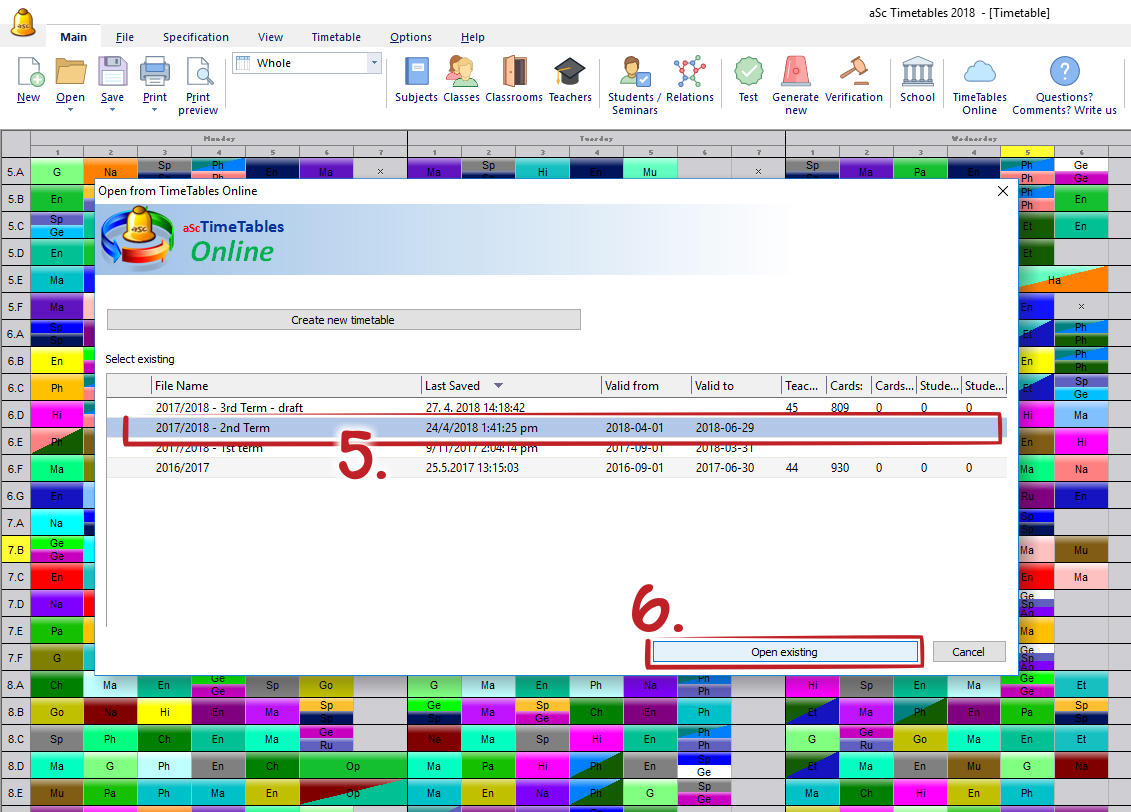Click the Cancel button in dialog
This screenshot has width=1131, height=812.
968,652
